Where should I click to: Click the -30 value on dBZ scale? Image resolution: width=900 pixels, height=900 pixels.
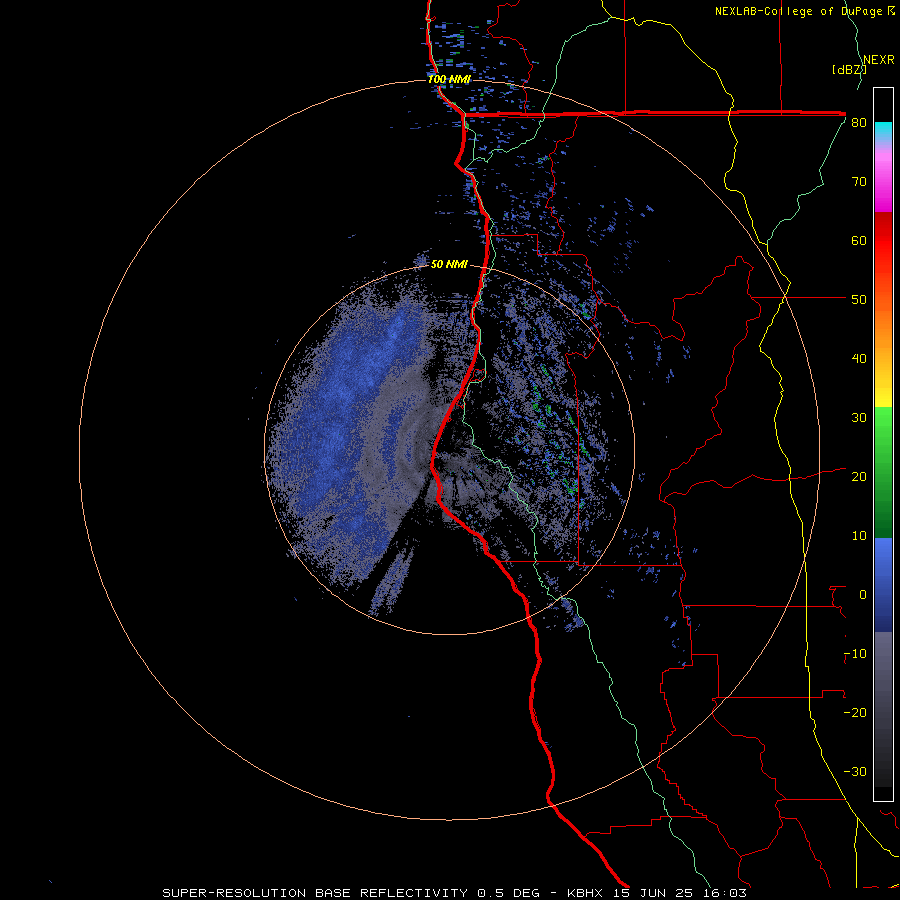(855, 771)
